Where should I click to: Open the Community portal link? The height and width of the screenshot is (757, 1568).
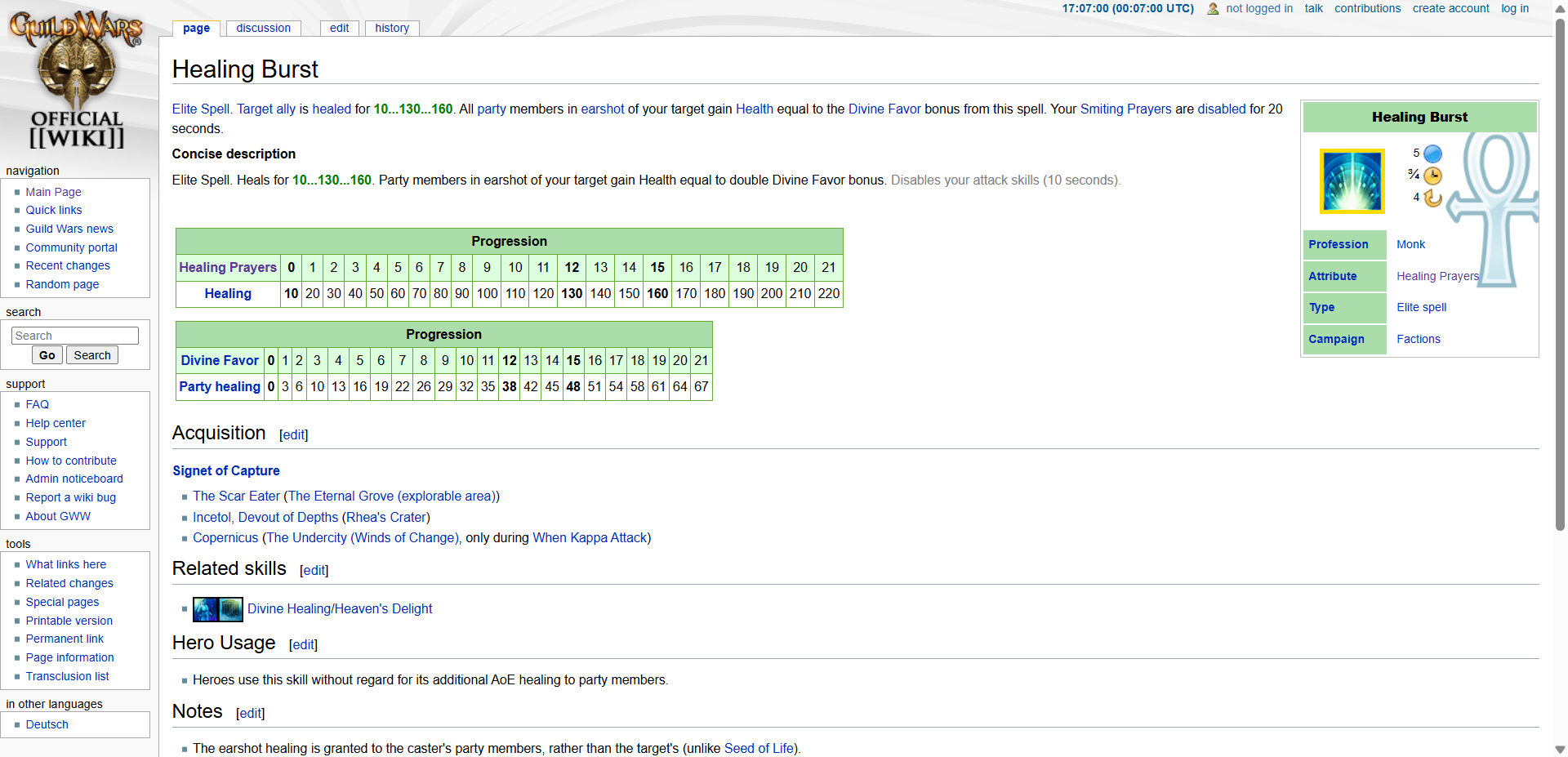[x=72, y=247]
